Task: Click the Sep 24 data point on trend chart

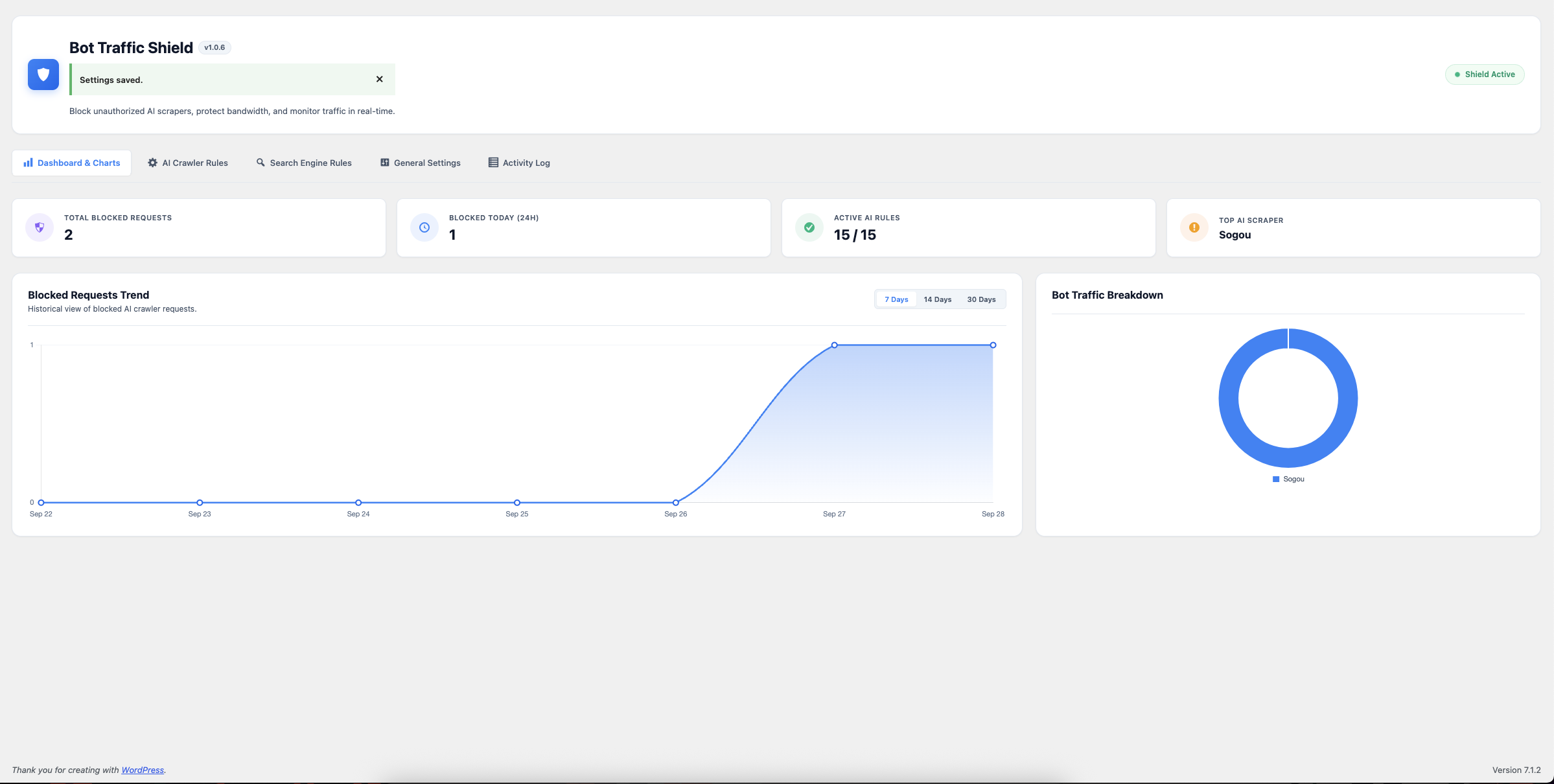Action: [358, 503]
